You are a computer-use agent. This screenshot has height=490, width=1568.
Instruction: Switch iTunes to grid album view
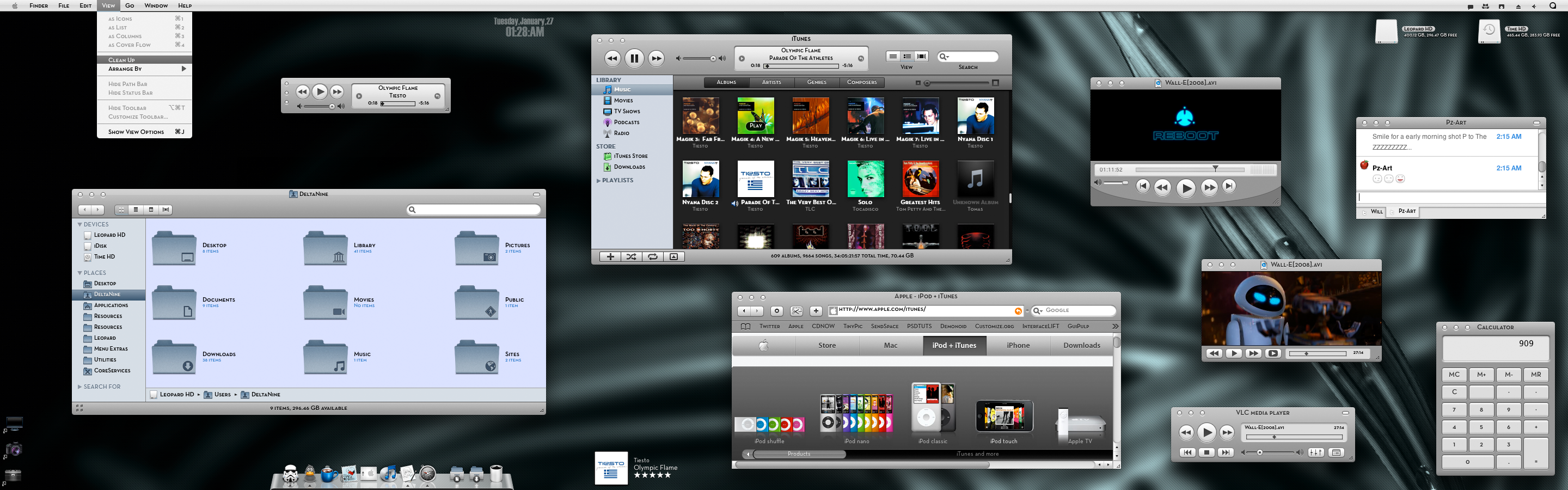coord(907,57)
